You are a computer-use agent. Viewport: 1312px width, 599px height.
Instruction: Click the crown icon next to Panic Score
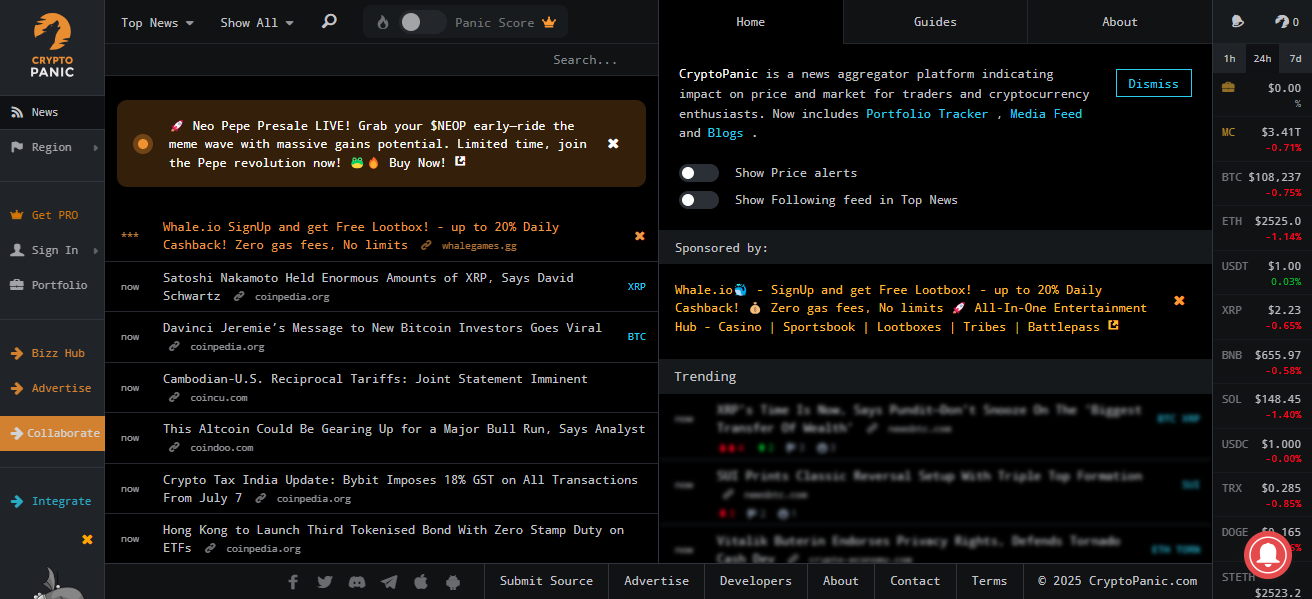549,22
